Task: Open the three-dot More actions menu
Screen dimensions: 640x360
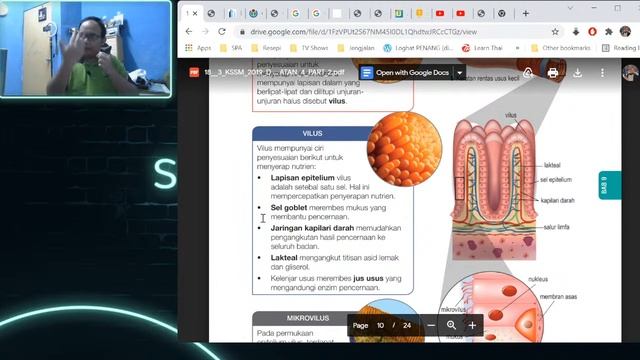Action: pos(602,73)
